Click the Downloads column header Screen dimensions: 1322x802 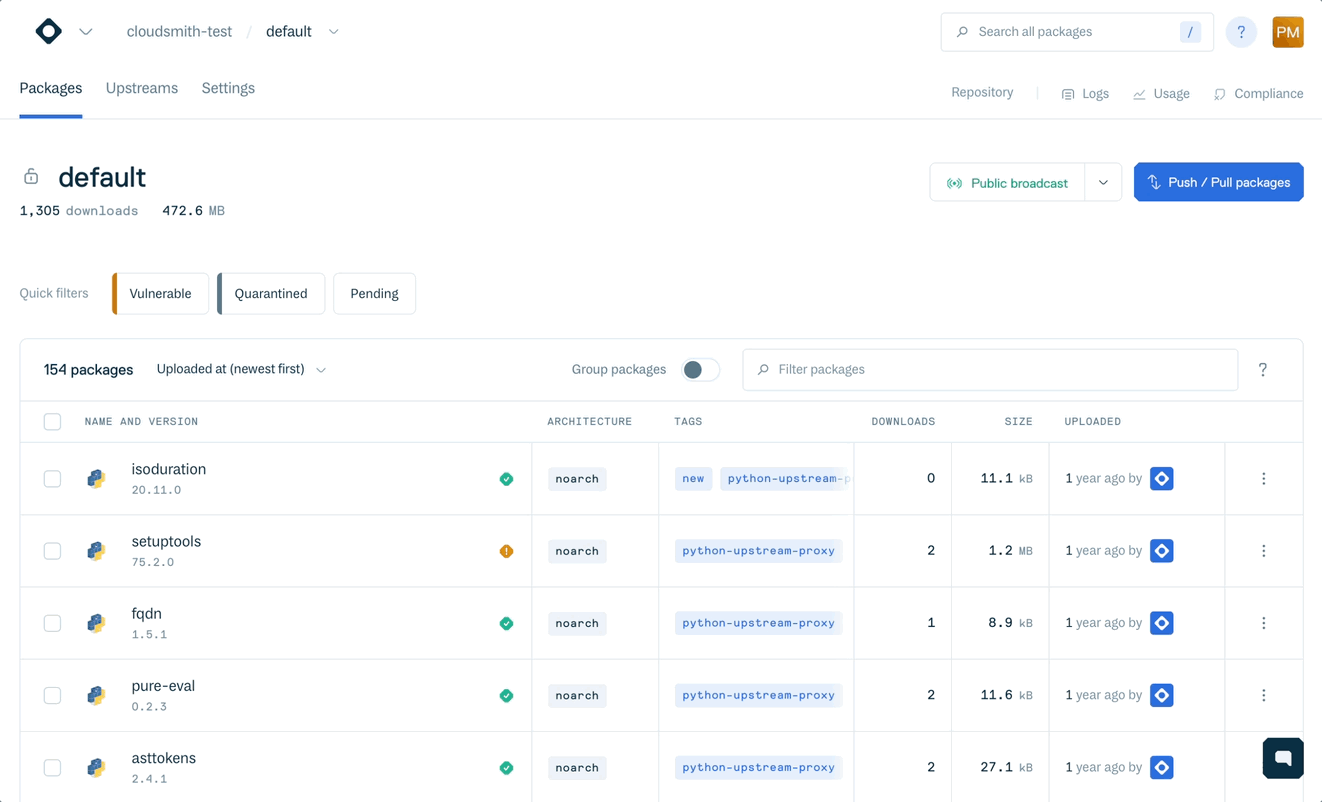click(x=903, y=422)
